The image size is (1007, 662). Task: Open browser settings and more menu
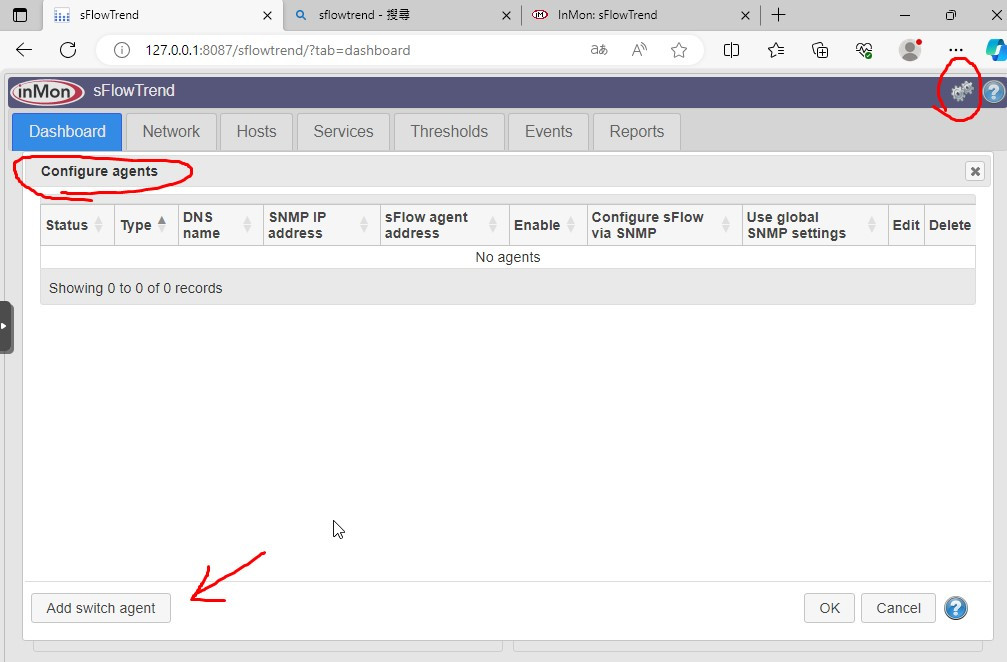point(956,50)
